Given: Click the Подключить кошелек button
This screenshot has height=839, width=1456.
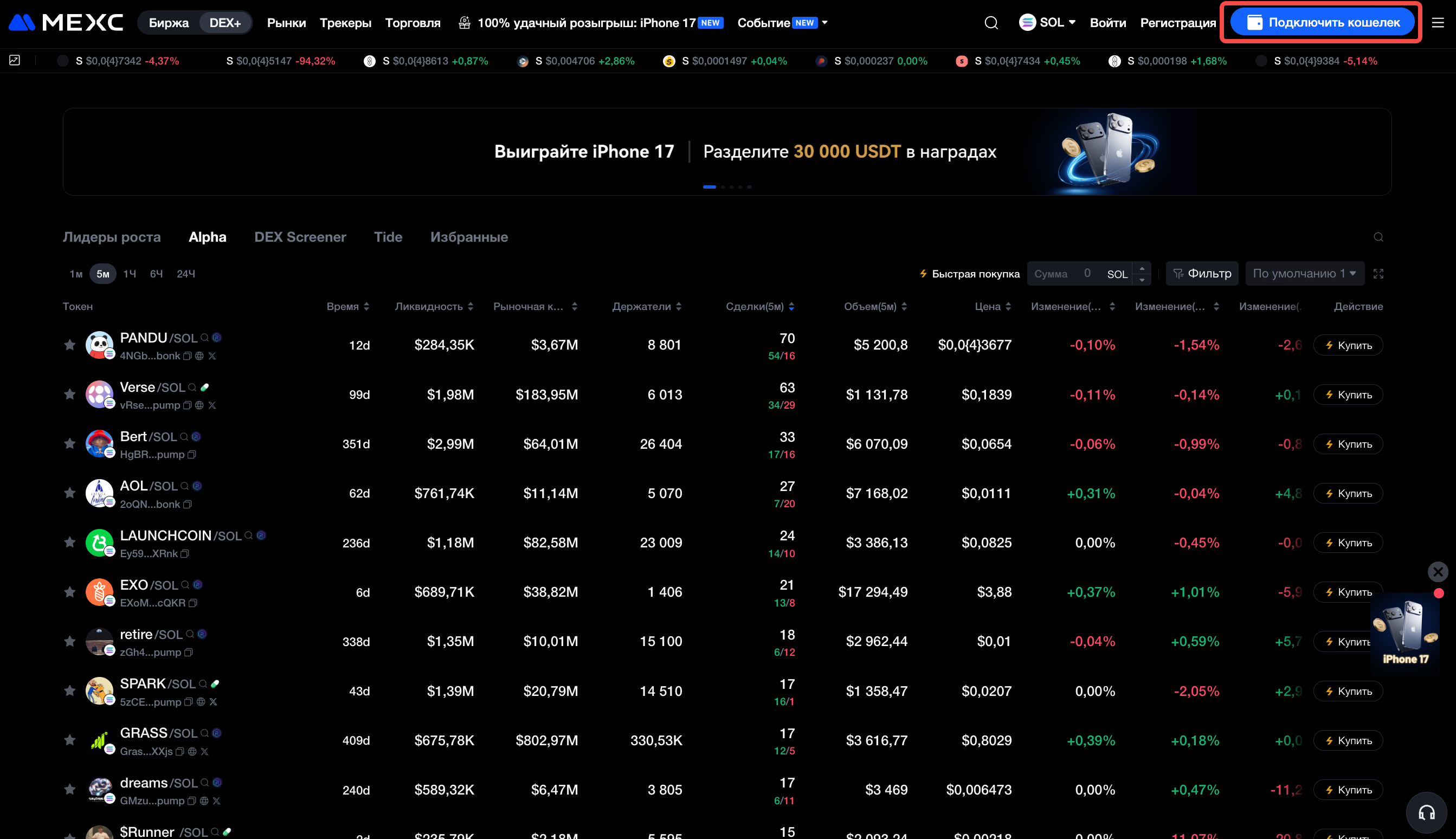Looking at the screenshot, I should pyautogui.click(x=1322, y=23).
